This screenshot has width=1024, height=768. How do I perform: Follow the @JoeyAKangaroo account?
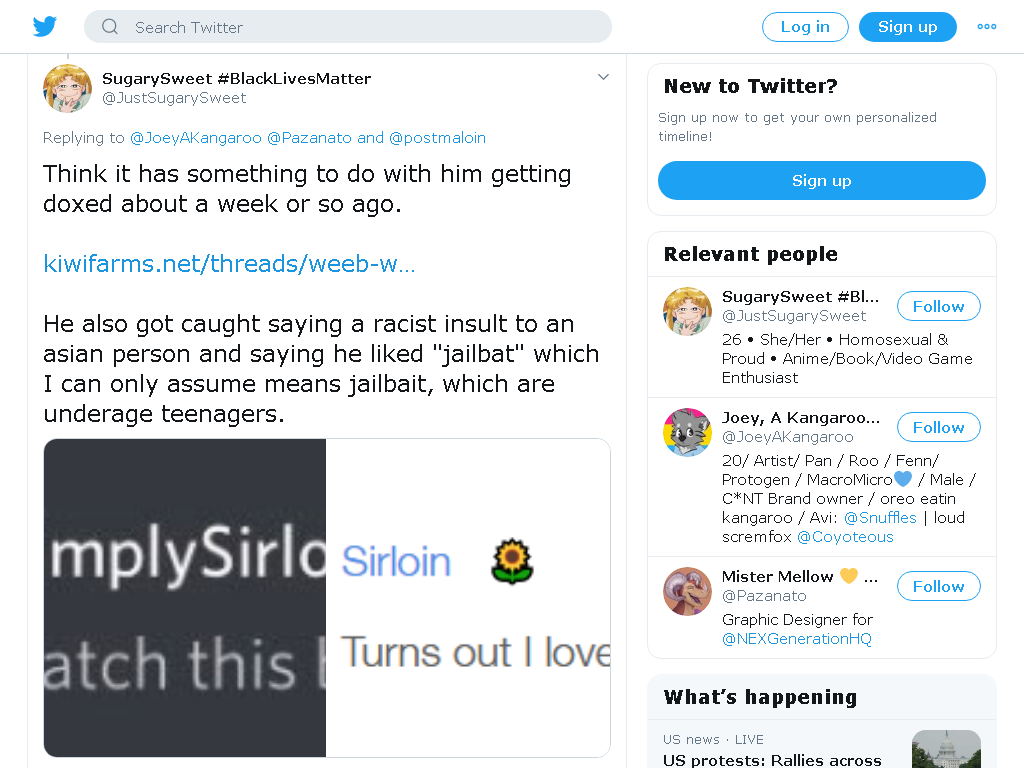[x=938, y=427]
